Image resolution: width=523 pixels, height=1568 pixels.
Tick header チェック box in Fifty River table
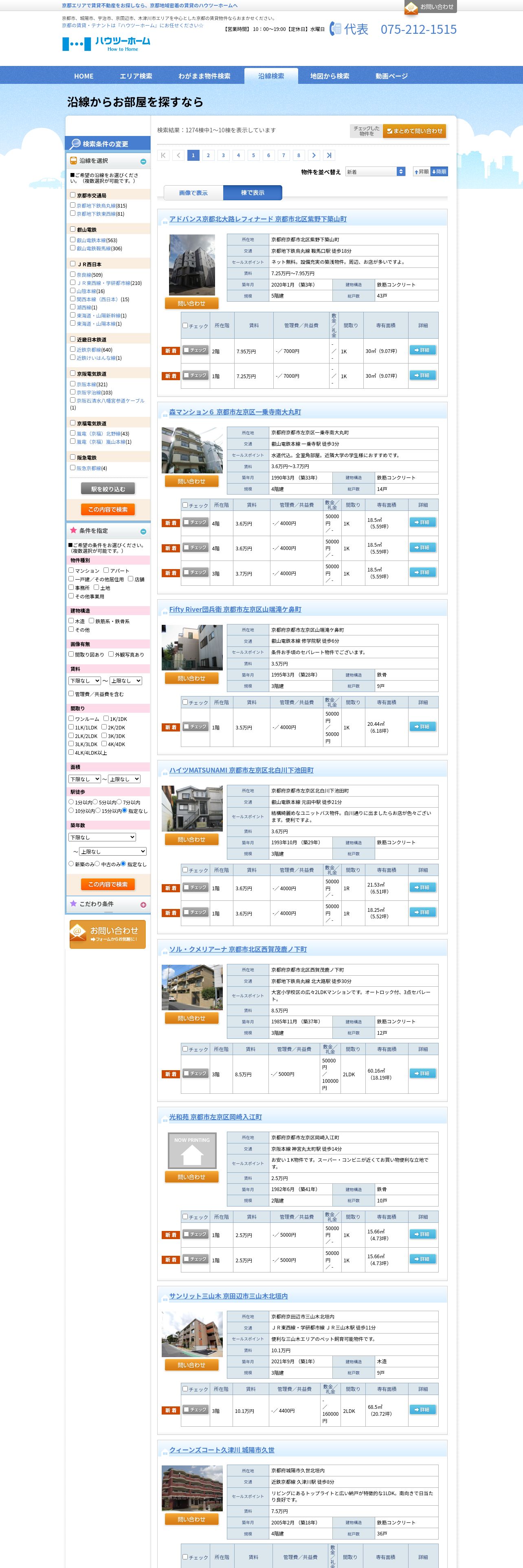pos(186,702)
